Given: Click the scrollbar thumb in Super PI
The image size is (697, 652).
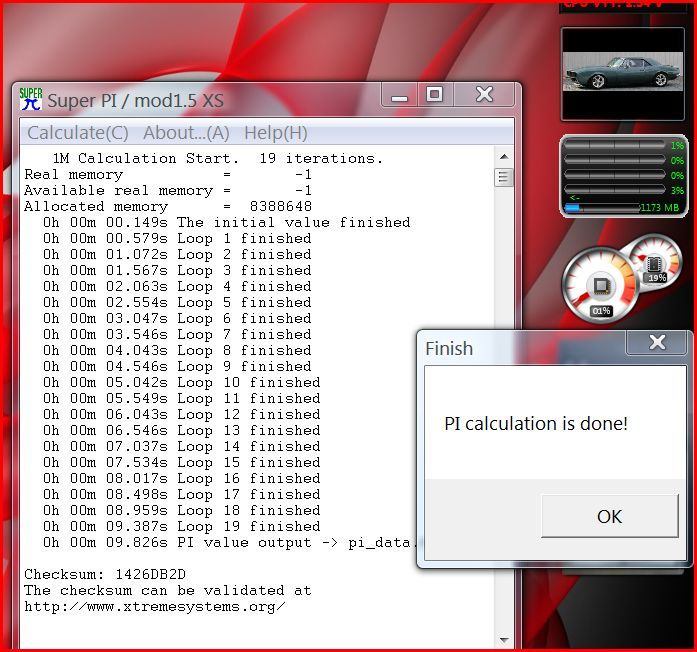Looking at the screenshot, I should 504,177.
